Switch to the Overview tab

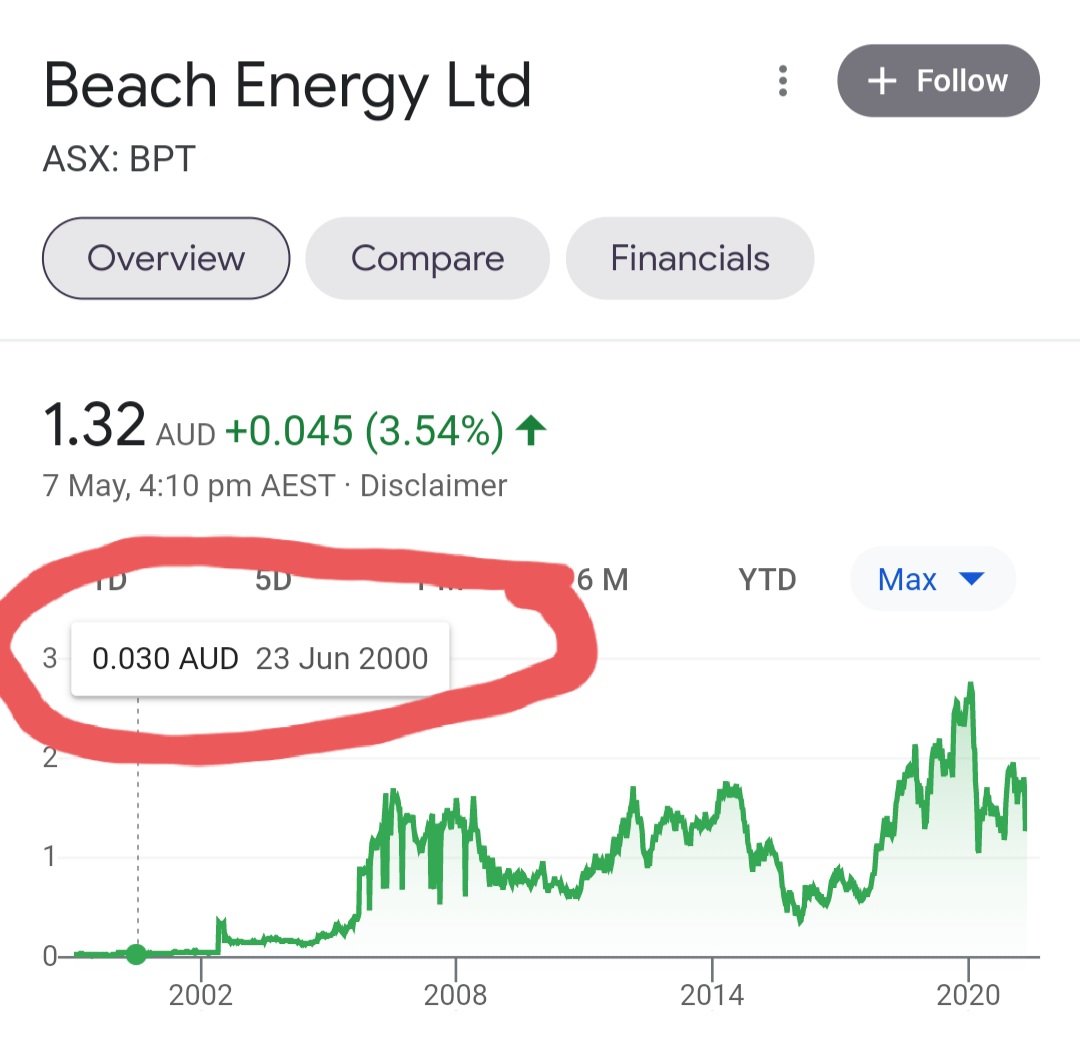pyautogui.click(x=166, y=258)
